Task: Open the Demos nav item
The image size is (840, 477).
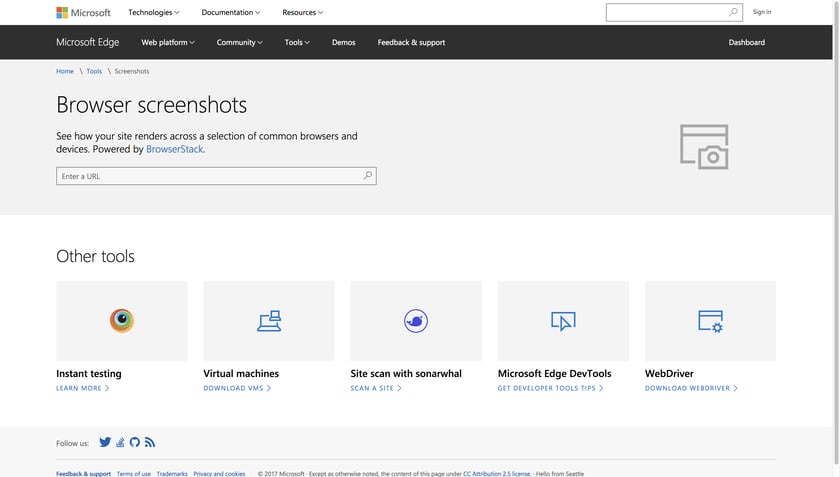Action: 343,42
